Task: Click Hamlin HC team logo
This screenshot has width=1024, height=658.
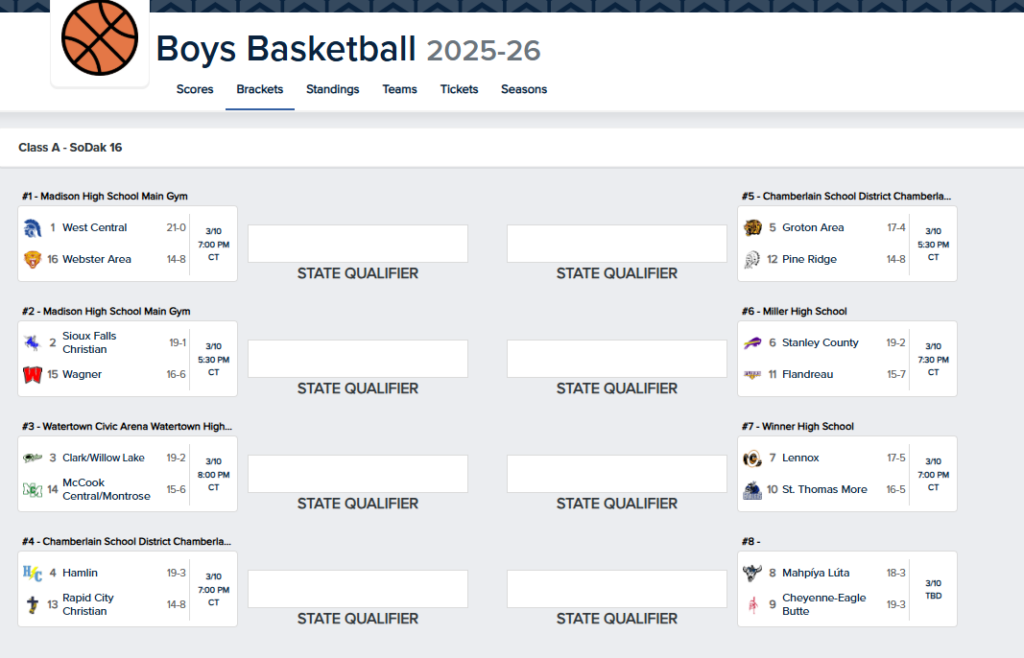Action: click(32, 573)
